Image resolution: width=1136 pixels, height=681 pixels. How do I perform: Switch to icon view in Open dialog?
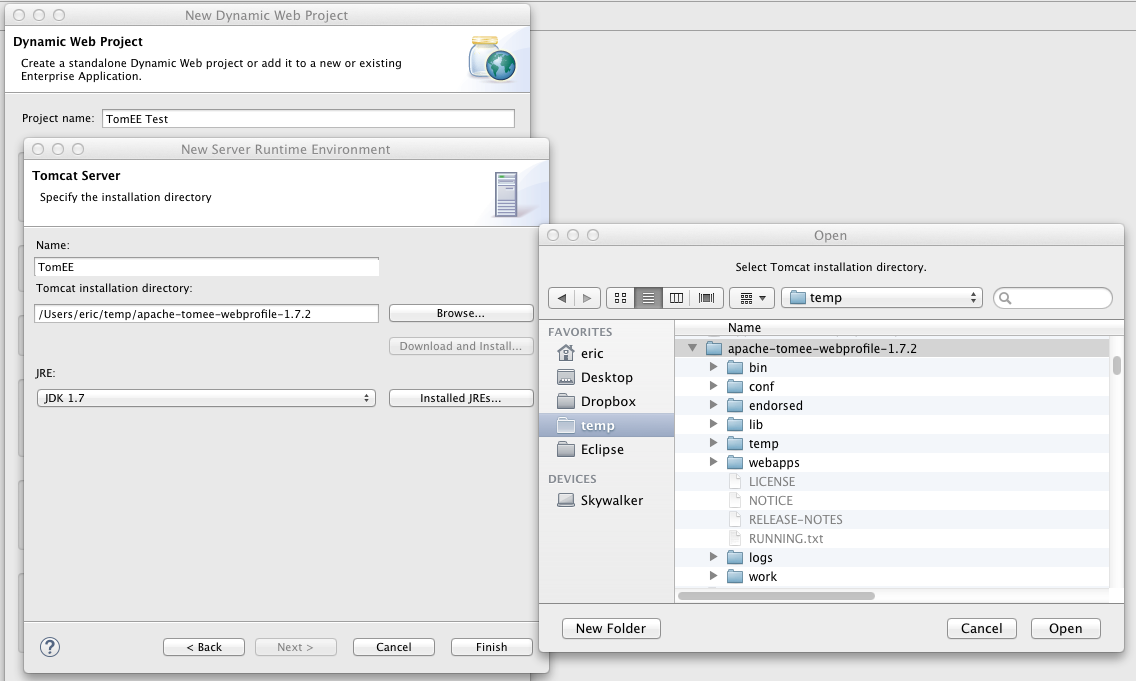coord(620,298)
